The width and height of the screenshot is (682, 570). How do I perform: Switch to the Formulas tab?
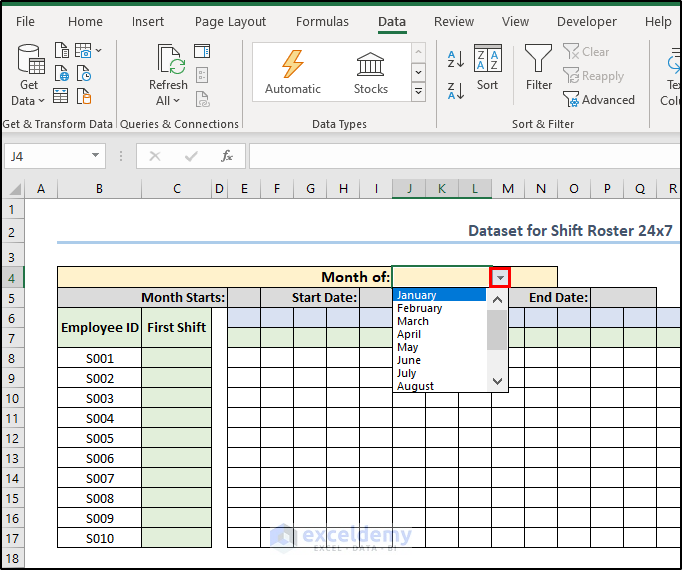tap(322, 21)
